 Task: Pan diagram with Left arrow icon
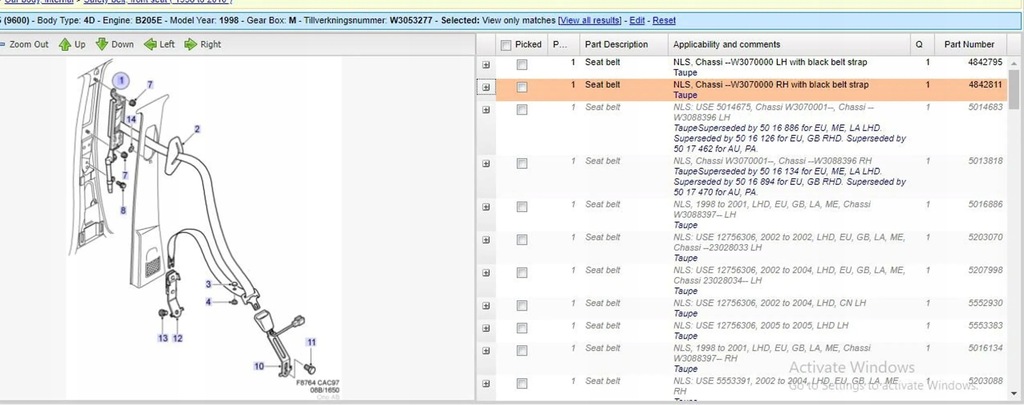150,44
